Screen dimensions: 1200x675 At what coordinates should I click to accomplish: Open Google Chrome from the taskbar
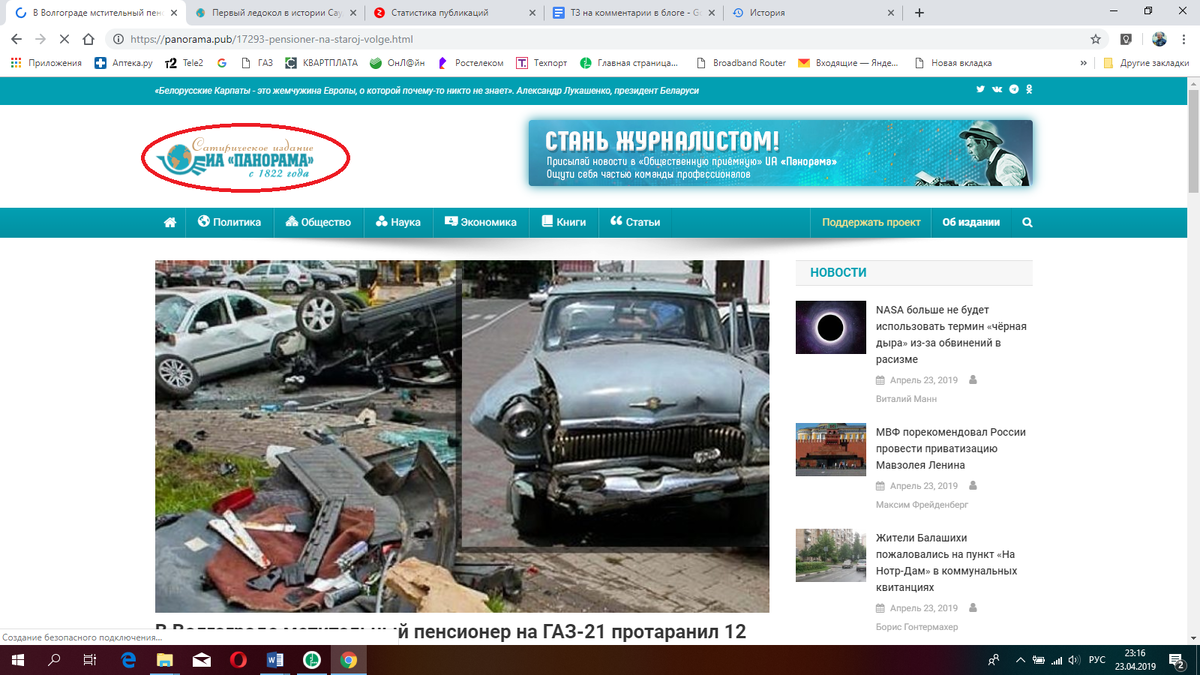pos(349,660)
